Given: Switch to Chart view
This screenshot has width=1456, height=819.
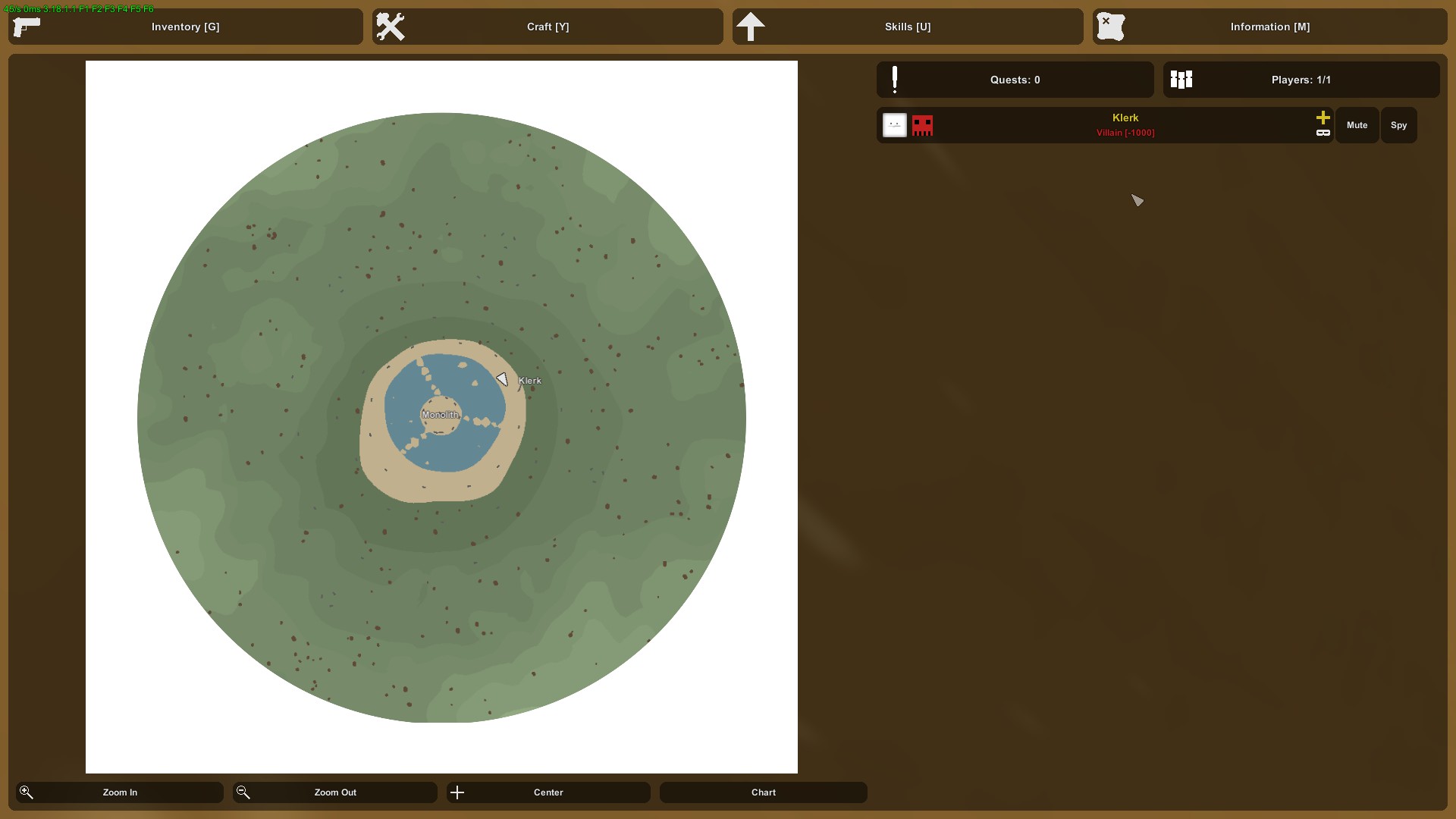Looking at the screenshot, I should [764, 792].
